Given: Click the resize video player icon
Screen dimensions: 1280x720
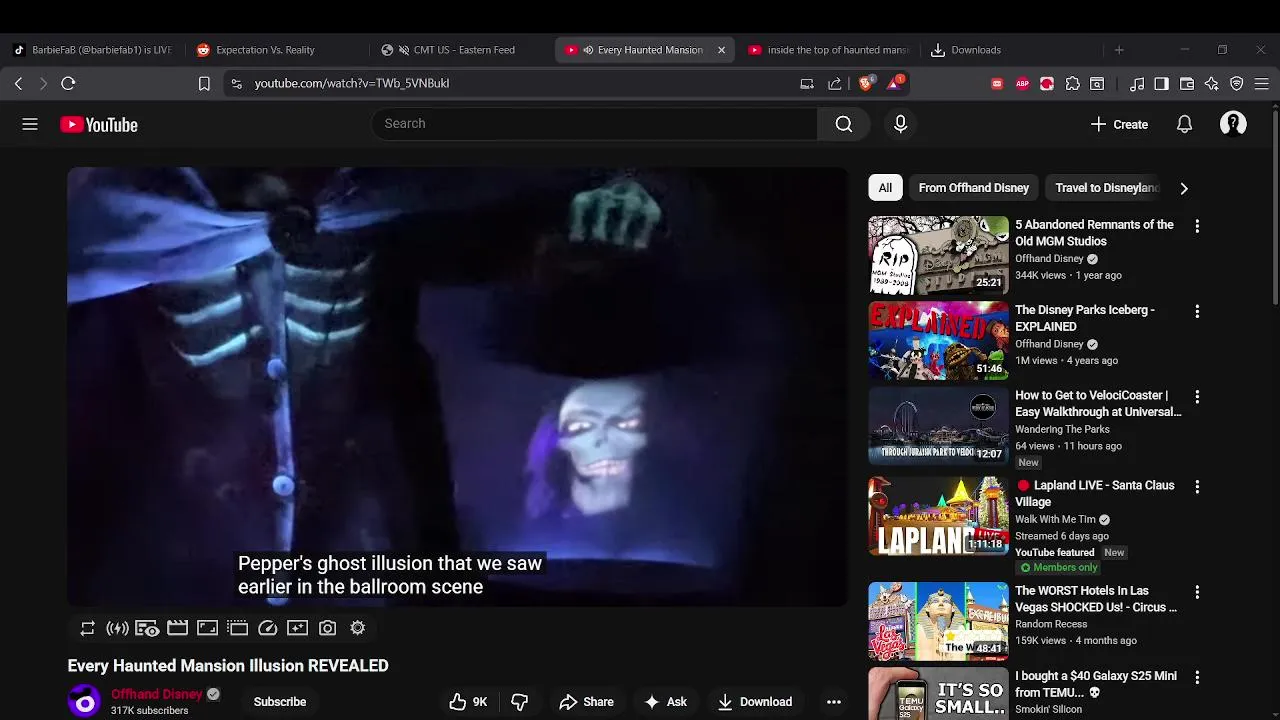Looking at the screenshot, I should tap(207, 628).
